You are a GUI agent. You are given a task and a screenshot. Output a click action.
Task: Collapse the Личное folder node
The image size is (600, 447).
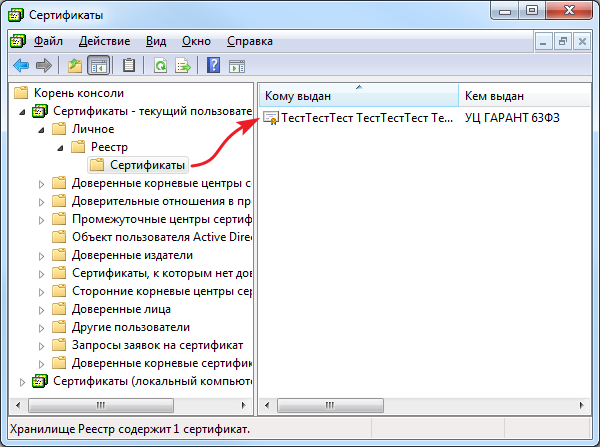coord(41,129)
